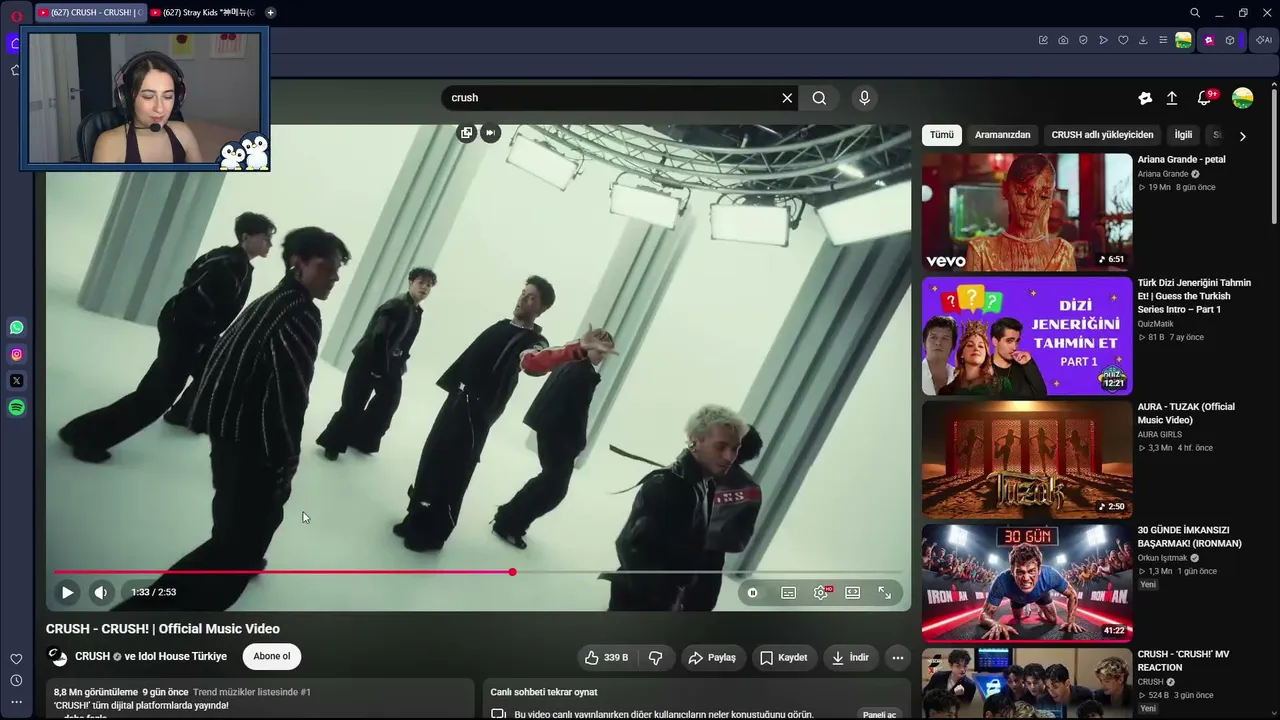
Task: Open the Paneli aç chat panel button
Action: pyautogui.click(x=880, y=714)
